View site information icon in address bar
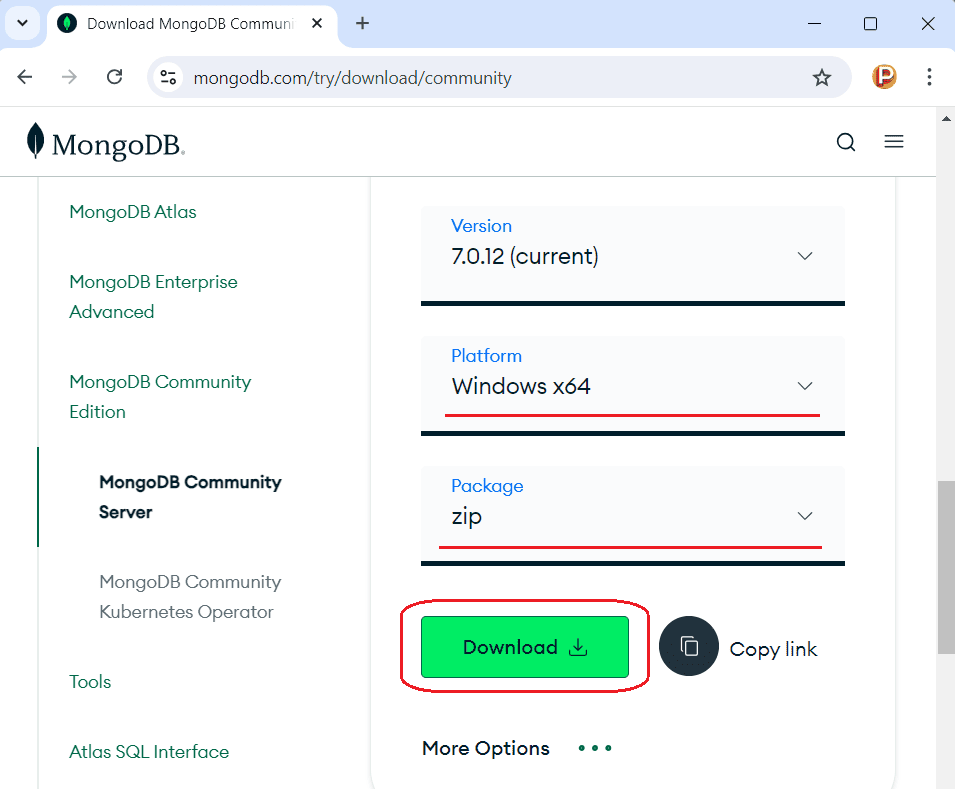Image resolution: width=955 pixels, height=789 pixels. point(168,77)
